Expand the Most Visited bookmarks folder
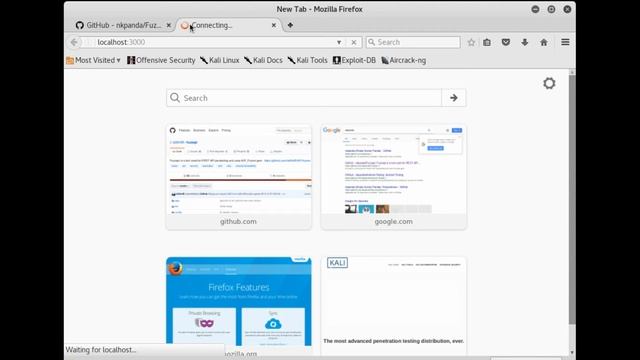The image size is (640, 360). [x=93, y=60]
